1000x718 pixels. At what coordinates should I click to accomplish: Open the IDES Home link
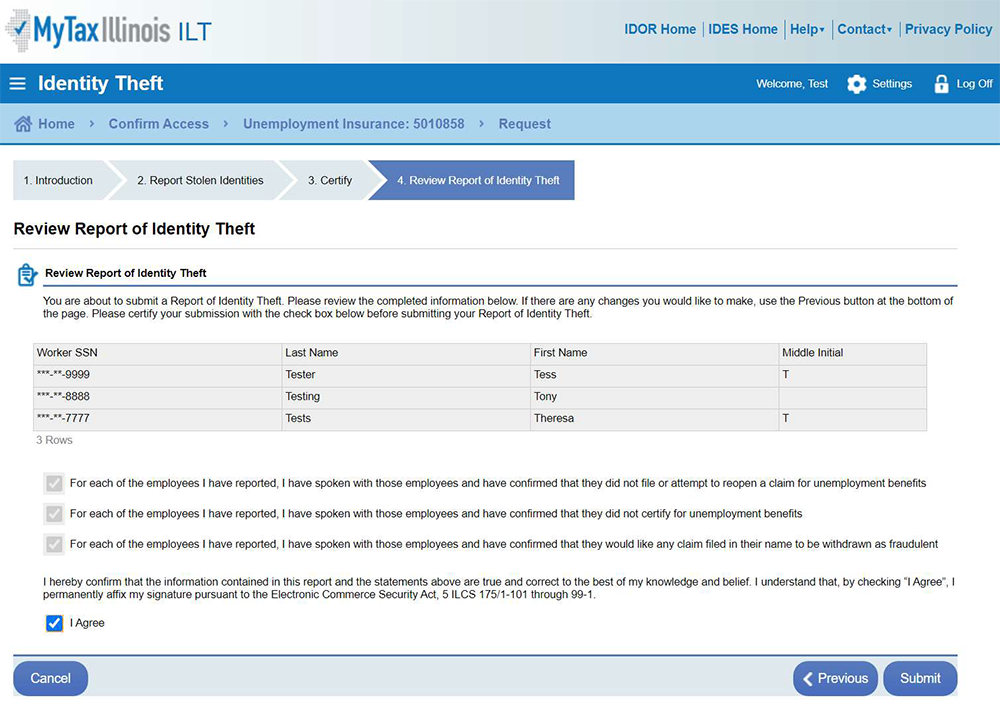(743, 29)
